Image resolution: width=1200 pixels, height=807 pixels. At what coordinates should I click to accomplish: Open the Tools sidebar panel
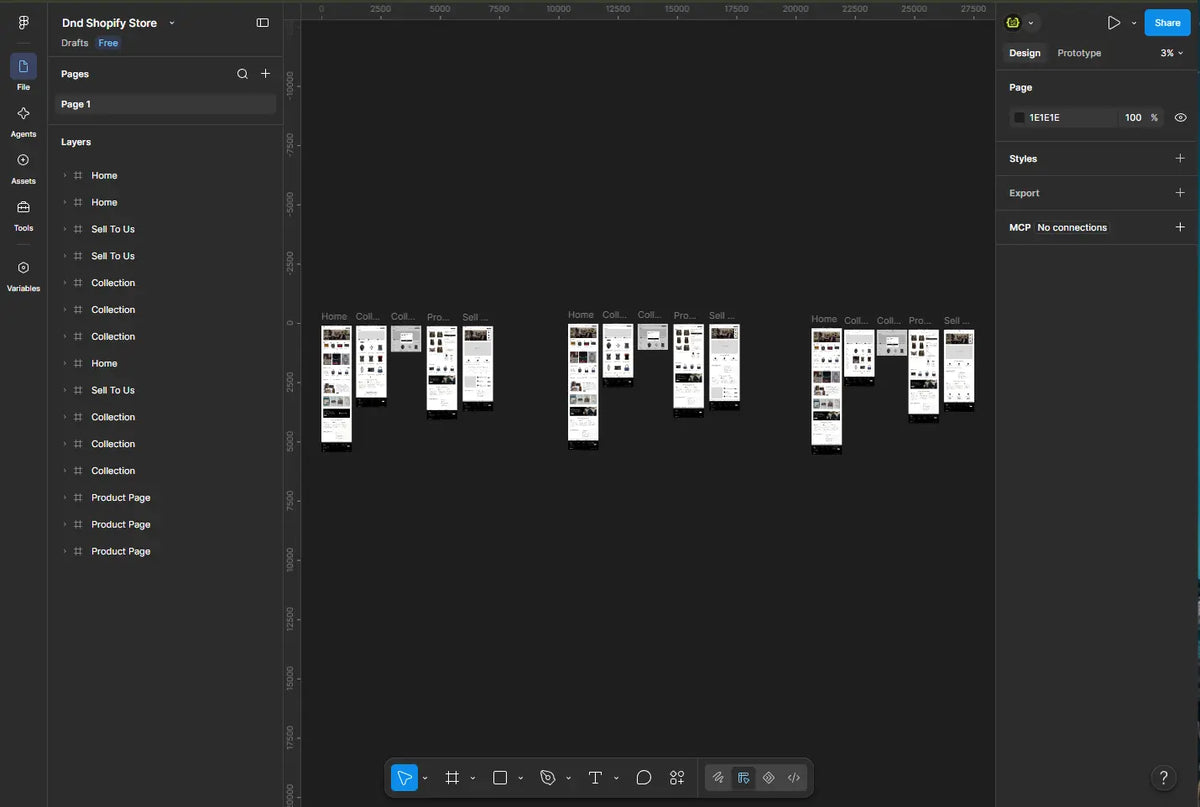coord(23,214)
